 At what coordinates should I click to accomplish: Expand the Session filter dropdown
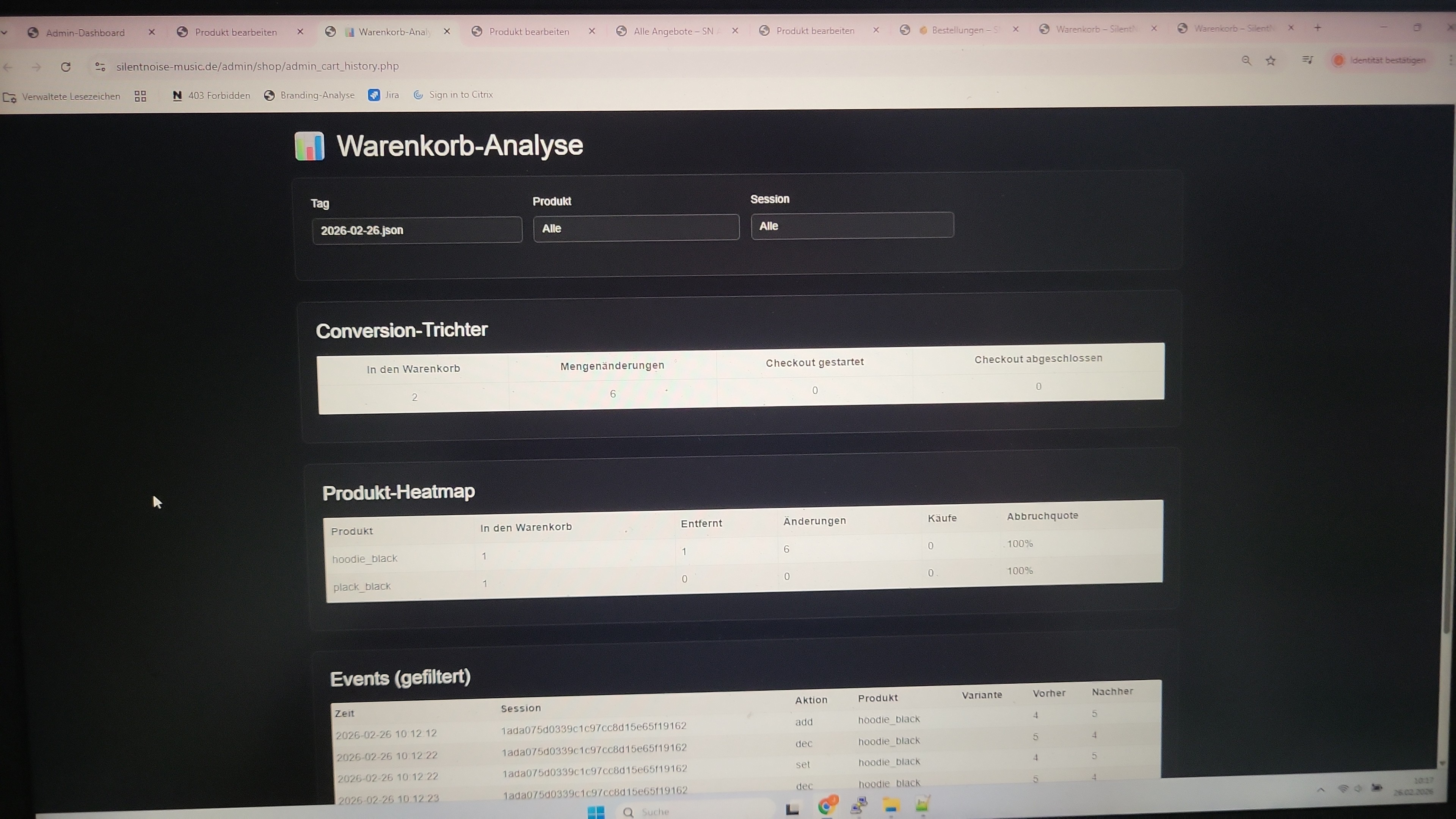tap(852, 226)
